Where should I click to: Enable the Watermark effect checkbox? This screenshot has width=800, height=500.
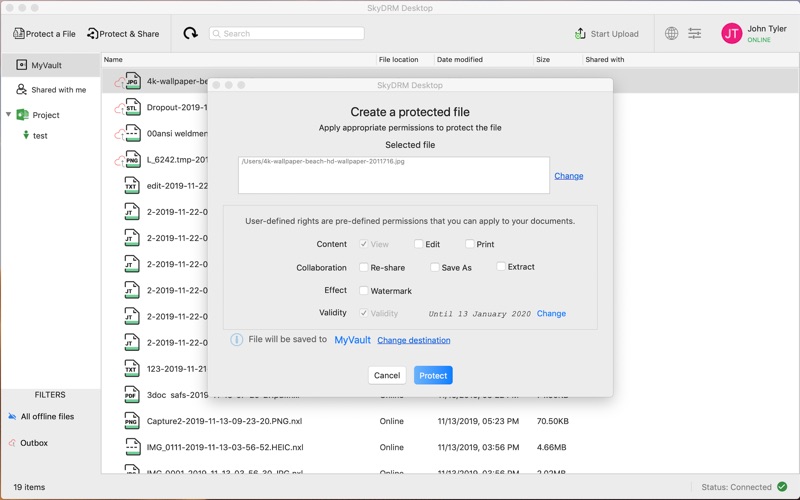tap(364, 290)
